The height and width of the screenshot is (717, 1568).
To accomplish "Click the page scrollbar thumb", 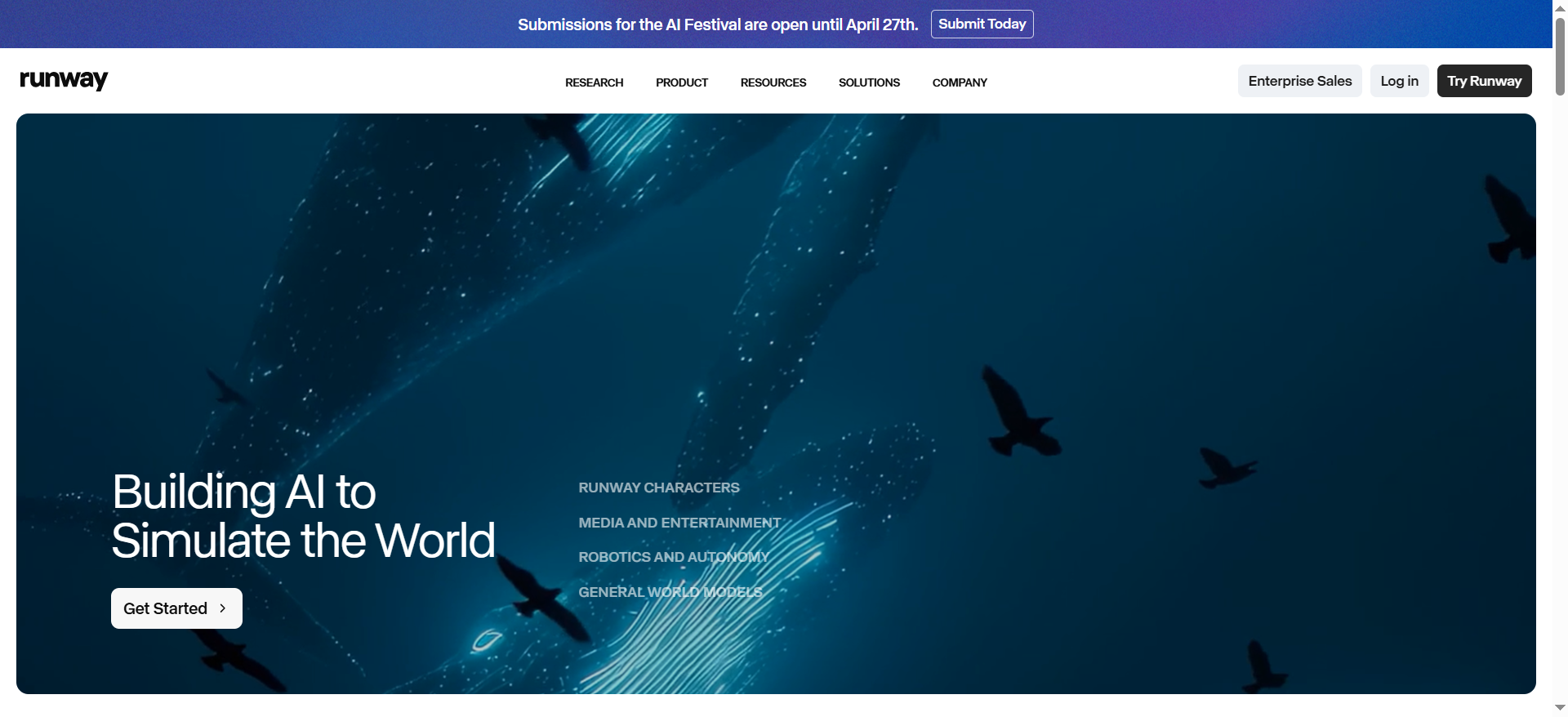I will (x=1560, y=56).
